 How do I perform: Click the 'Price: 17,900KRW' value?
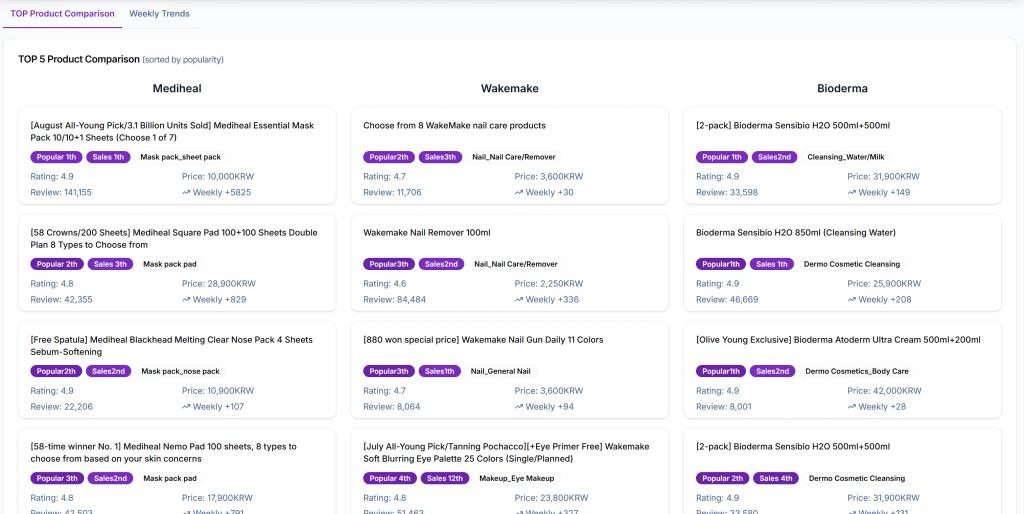(x=217, y=498)
